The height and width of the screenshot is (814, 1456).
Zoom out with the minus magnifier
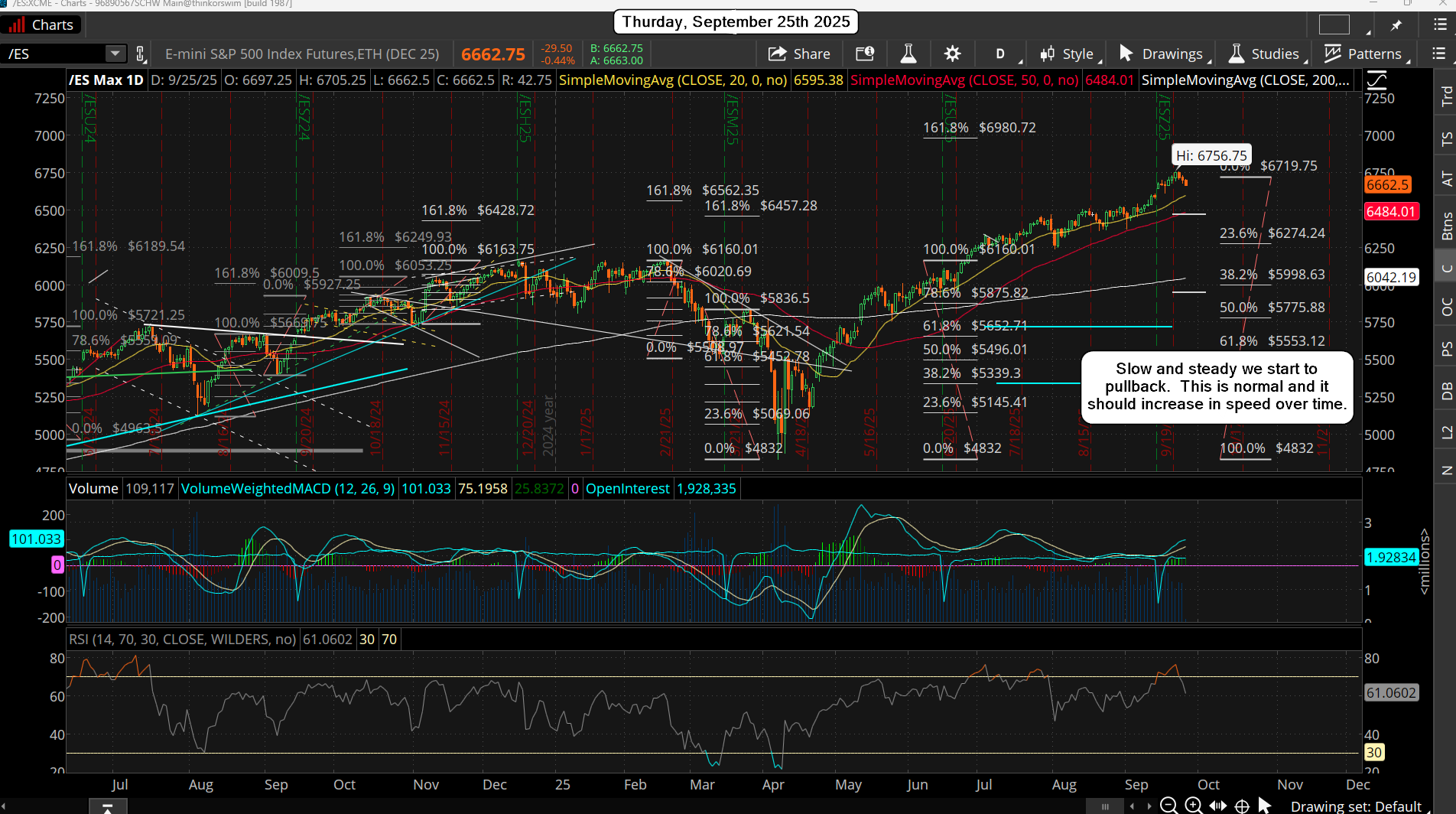point(1168,805)
